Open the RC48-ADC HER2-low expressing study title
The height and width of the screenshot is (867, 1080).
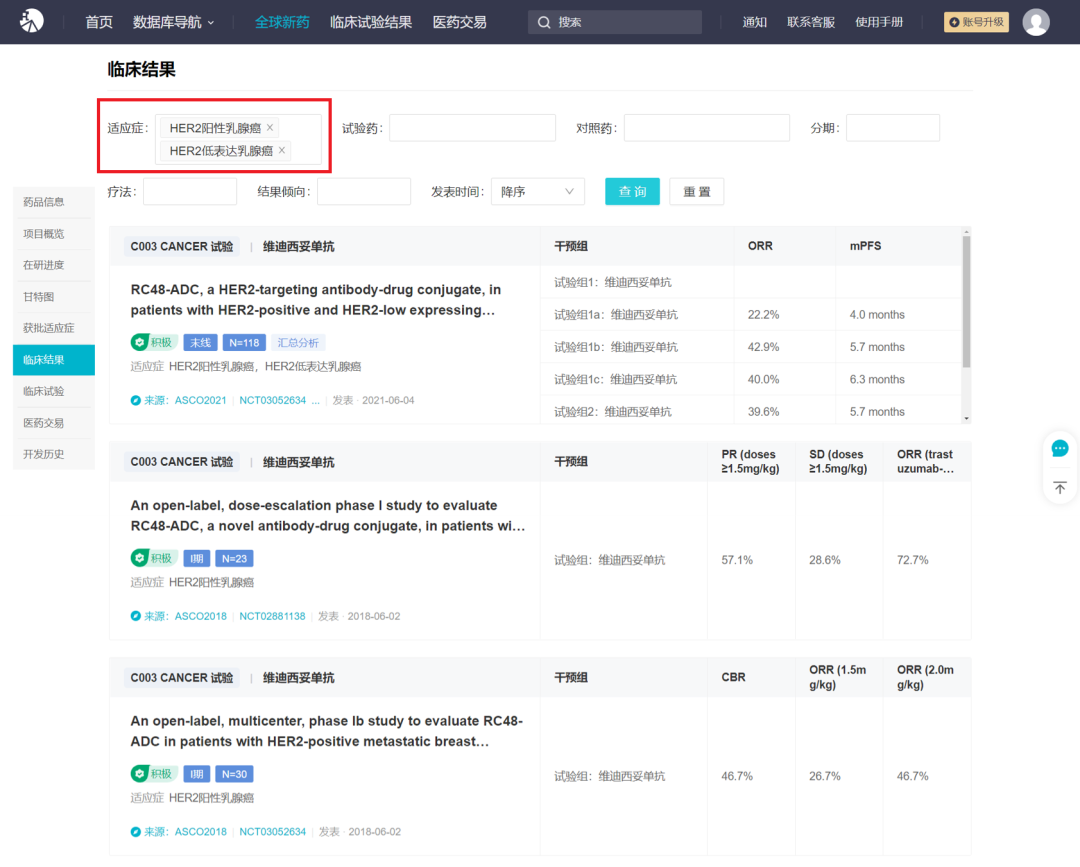click(x=316, y=300)
